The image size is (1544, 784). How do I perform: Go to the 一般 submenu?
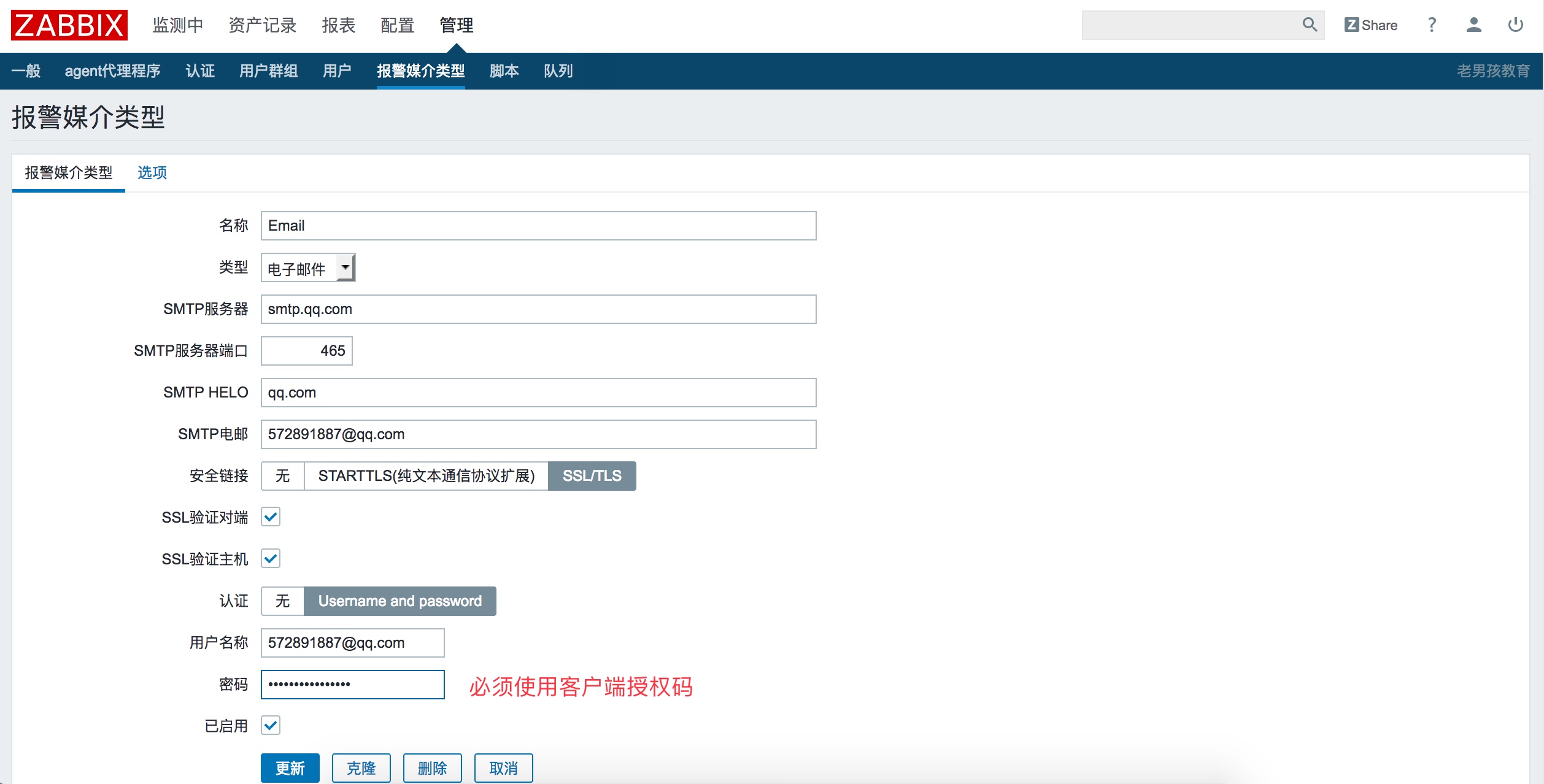pyautogui.click(x=26, y=71)
